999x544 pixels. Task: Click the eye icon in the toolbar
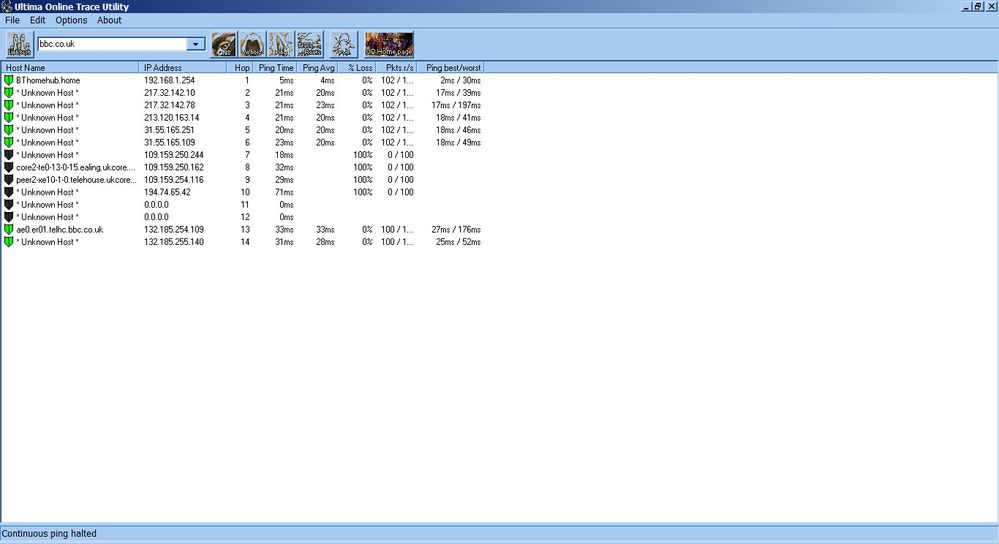224,45
